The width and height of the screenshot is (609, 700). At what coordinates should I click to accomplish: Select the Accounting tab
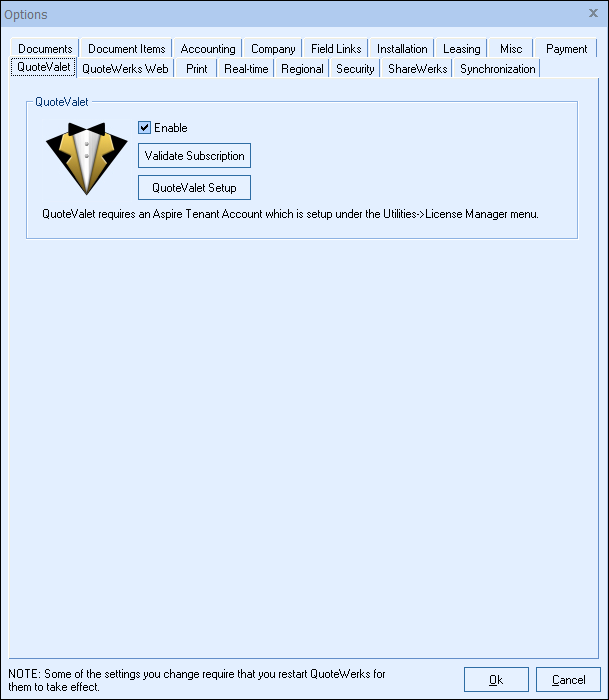208,49
